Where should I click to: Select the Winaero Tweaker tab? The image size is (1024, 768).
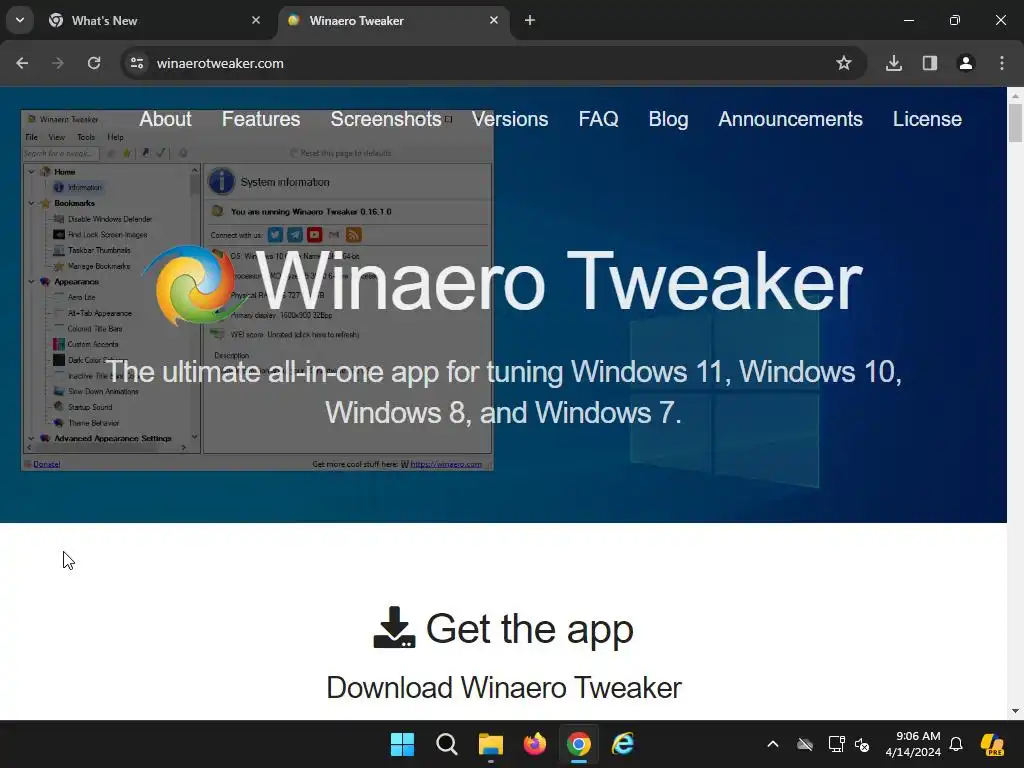(x=394, y=20)
